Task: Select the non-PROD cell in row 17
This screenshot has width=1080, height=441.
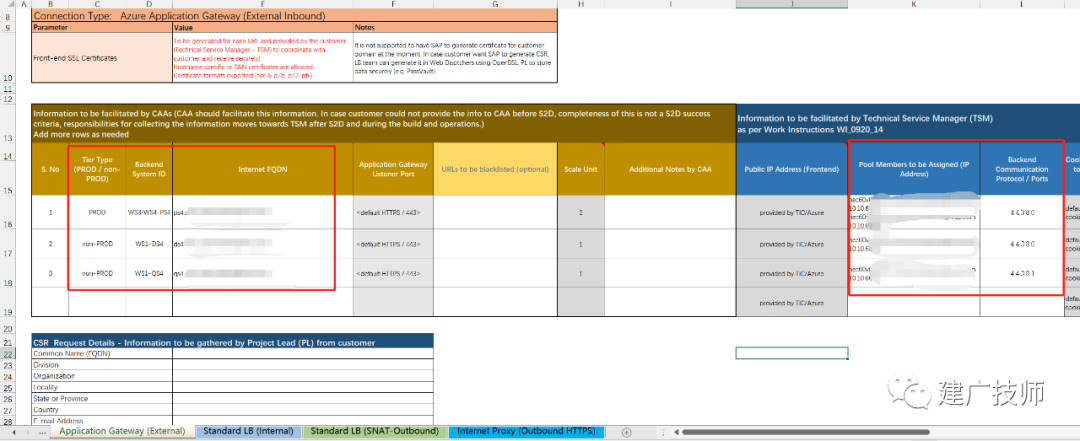Action: pos(97,244)
